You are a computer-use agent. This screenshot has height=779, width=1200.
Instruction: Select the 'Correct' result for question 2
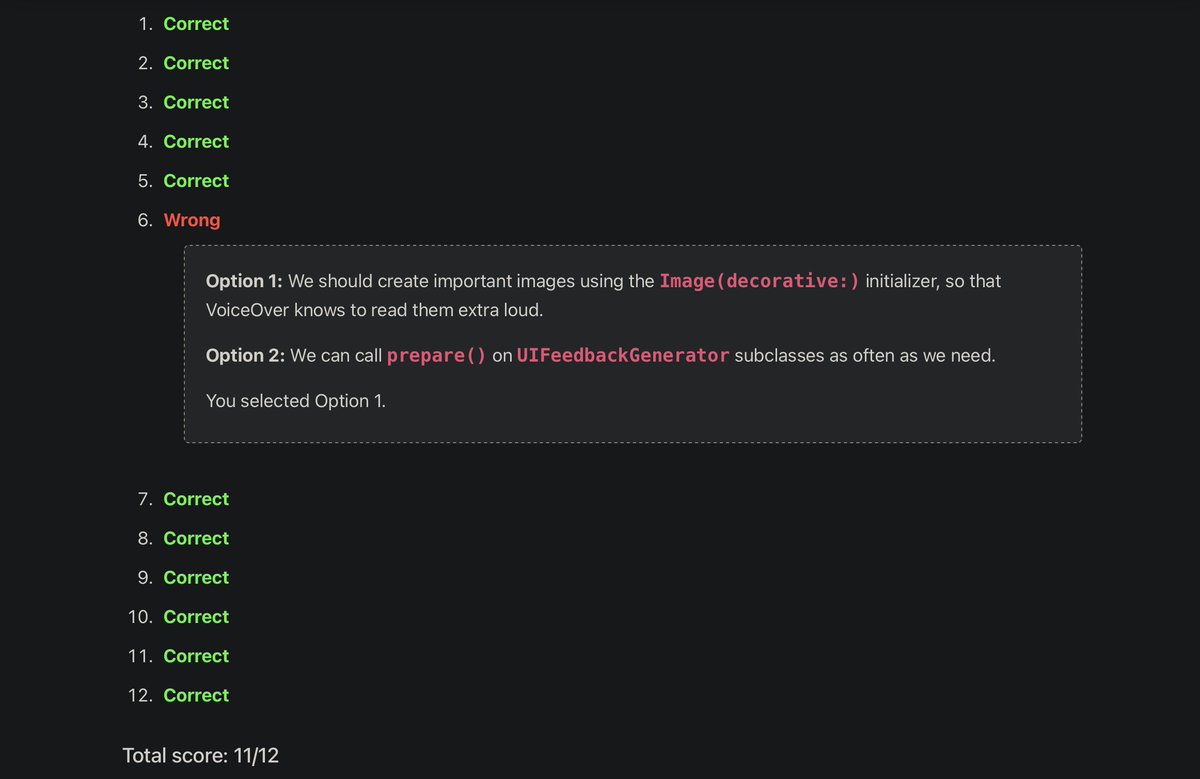196,63
